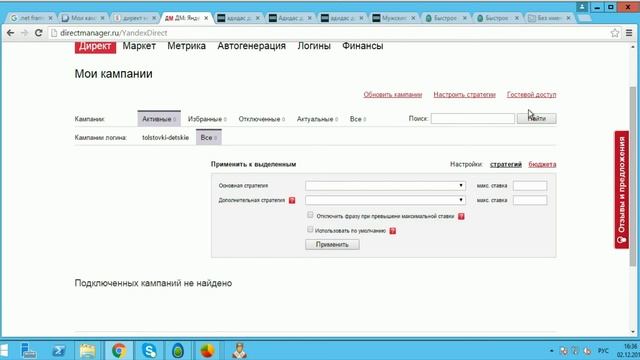640x360 pixels.
Task: Focus макс. ставка field for Основная стратегия
Action: coord(530,186)
